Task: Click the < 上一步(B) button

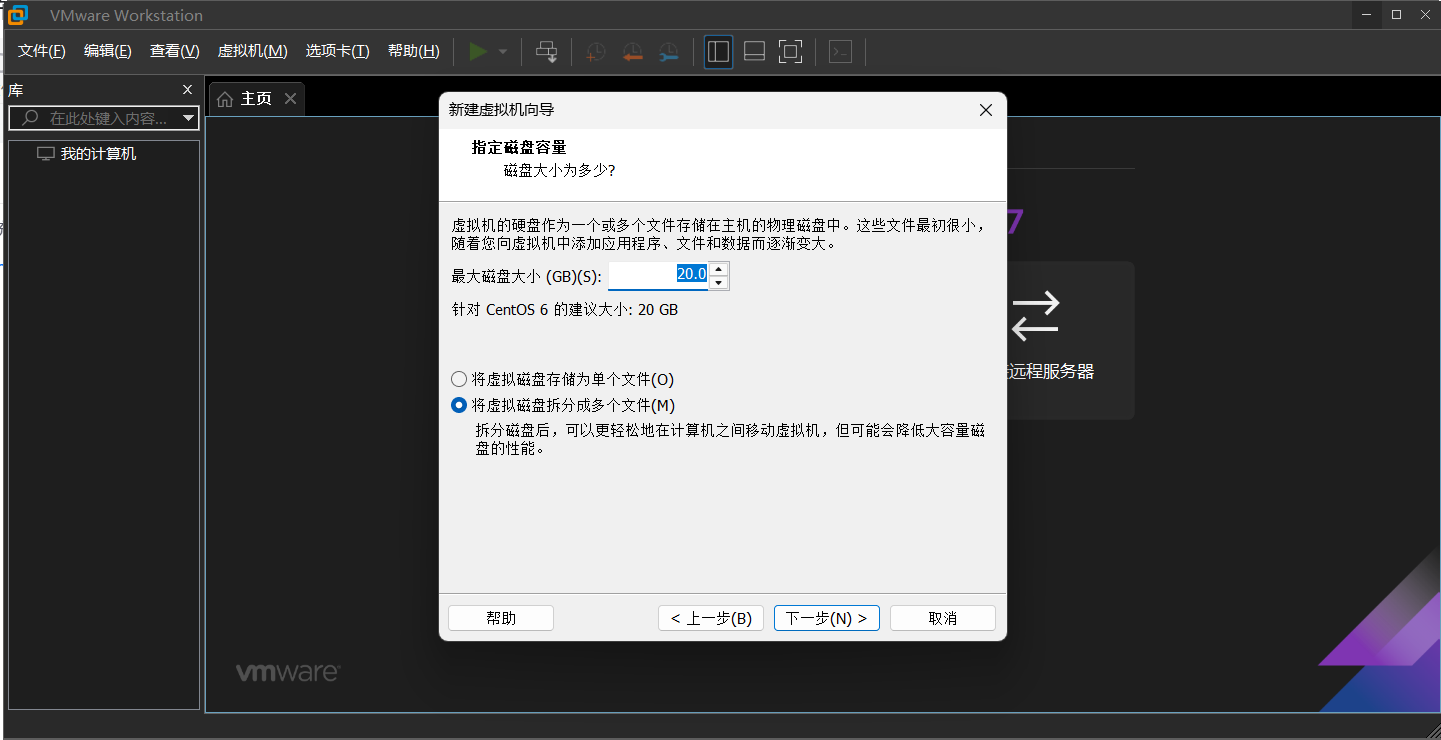Action: (711, 618)
